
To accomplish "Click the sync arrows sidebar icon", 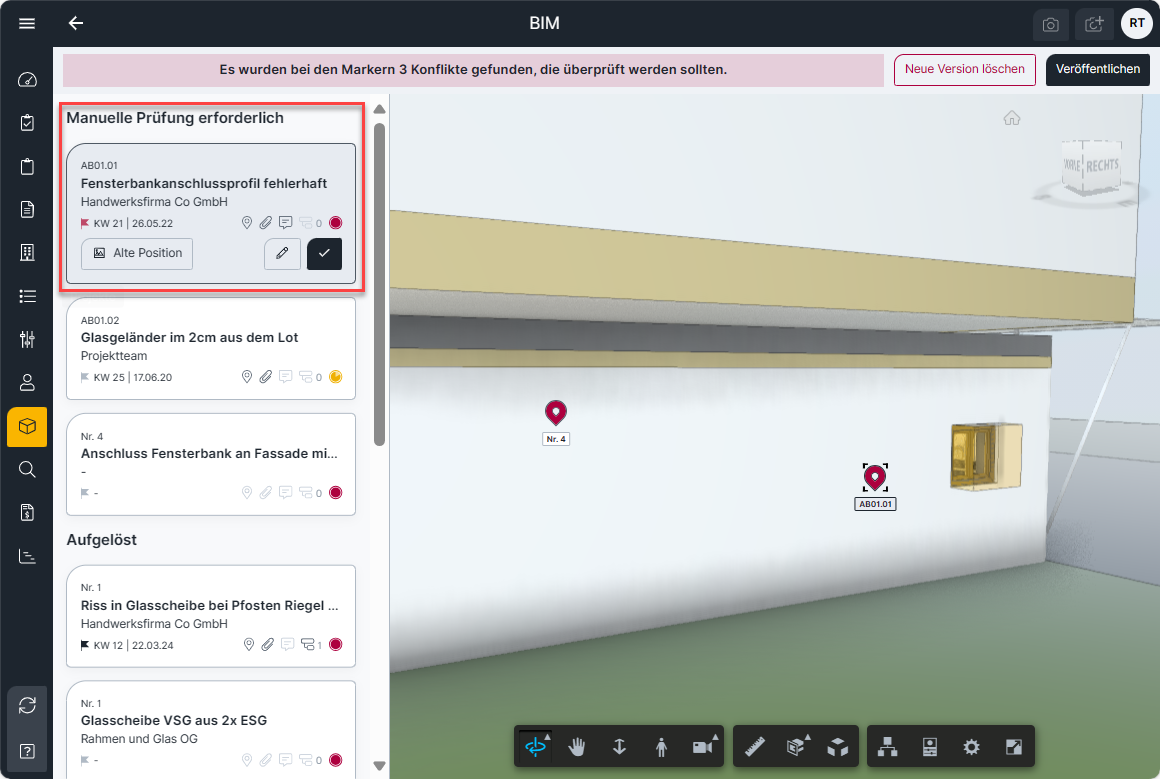I will 27,706.
